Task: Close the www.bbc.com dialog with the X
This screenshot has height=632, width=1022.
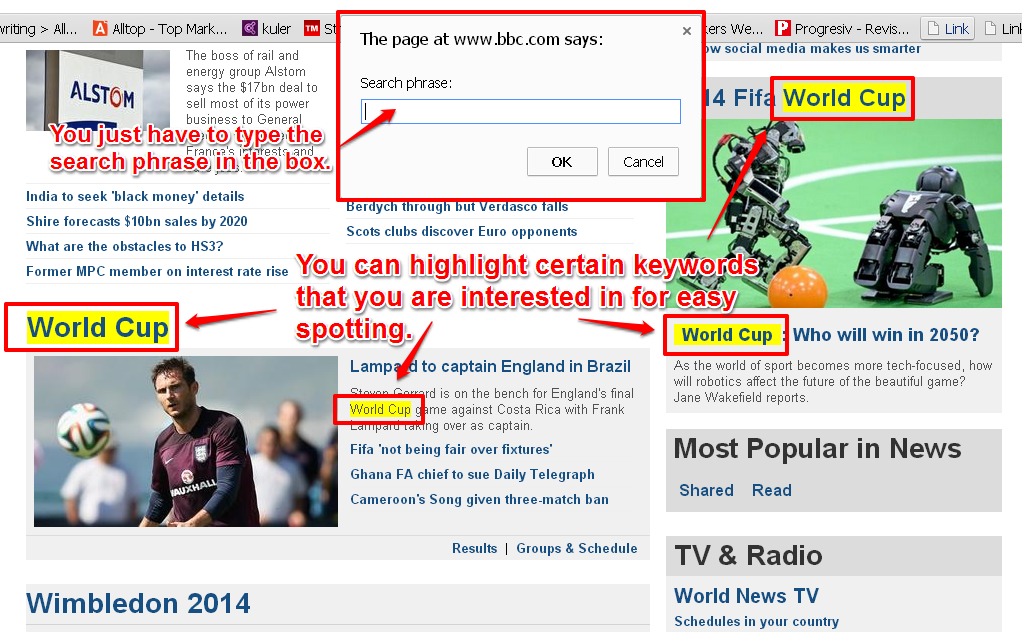Action: [x=686, y=31]
